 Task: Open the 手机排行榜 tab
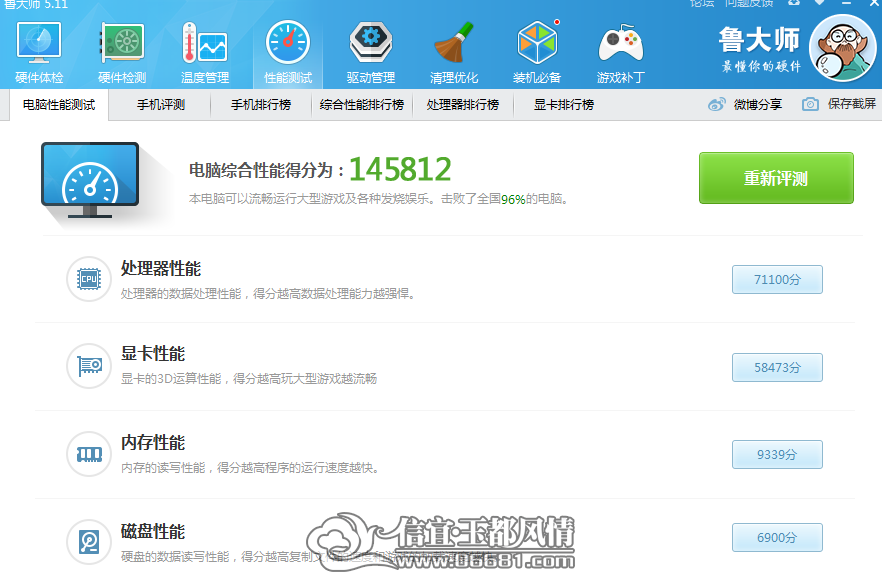[261, 105]
